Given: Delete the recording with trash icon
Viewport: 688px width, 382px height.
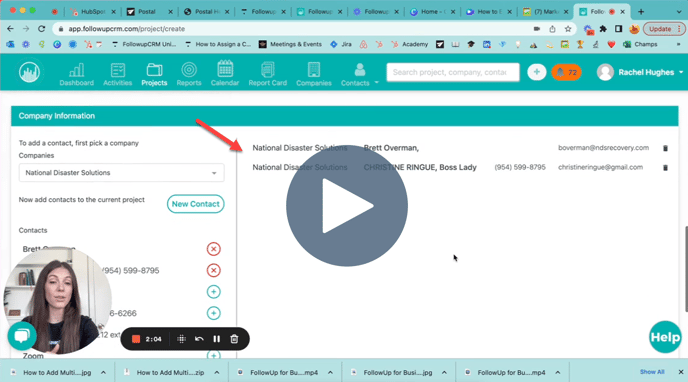Looking at the screenshot, I should click(234, 339).
